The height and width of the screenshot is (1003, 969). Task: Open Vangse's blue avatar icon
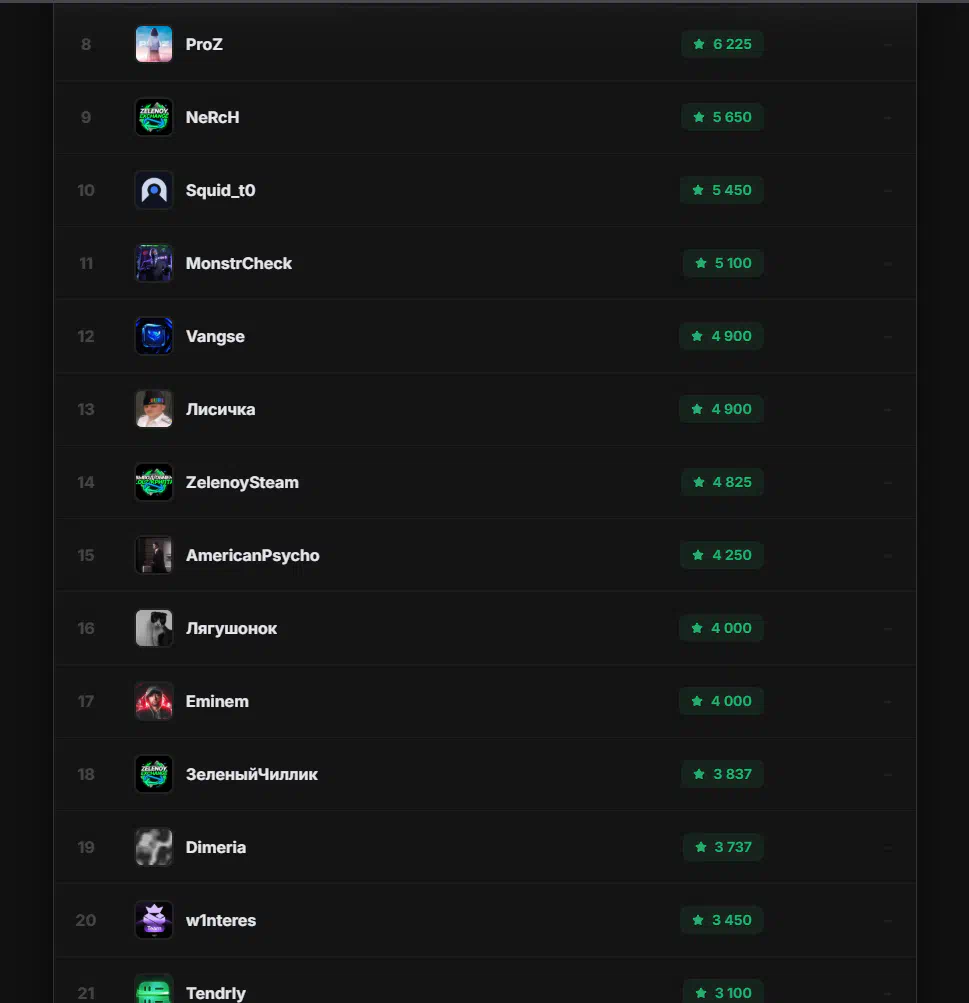click(x=154, y=336)
